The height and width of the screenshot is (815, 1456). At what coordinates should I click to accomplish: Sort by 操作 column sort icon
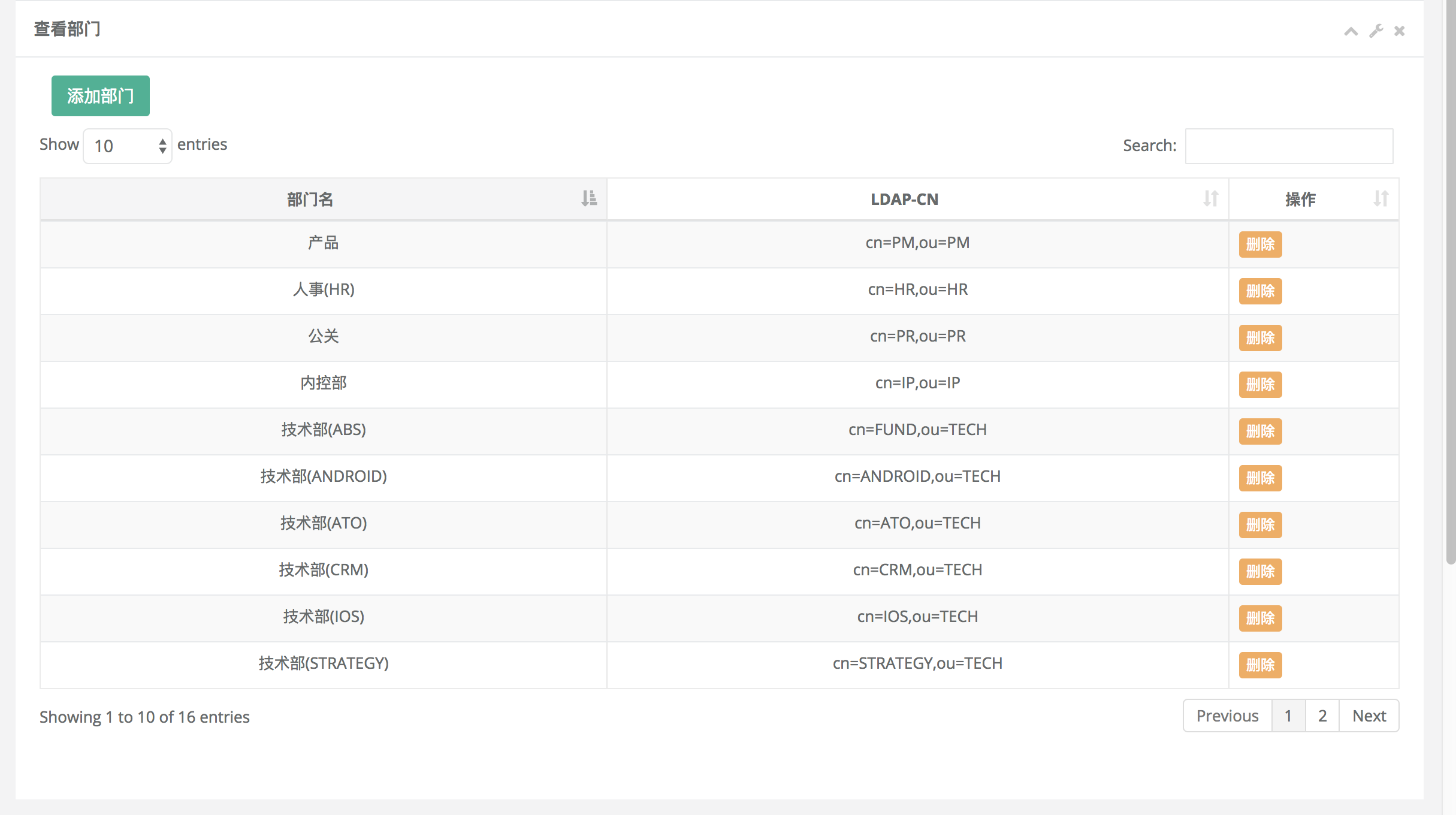(x=1381, y=198)
